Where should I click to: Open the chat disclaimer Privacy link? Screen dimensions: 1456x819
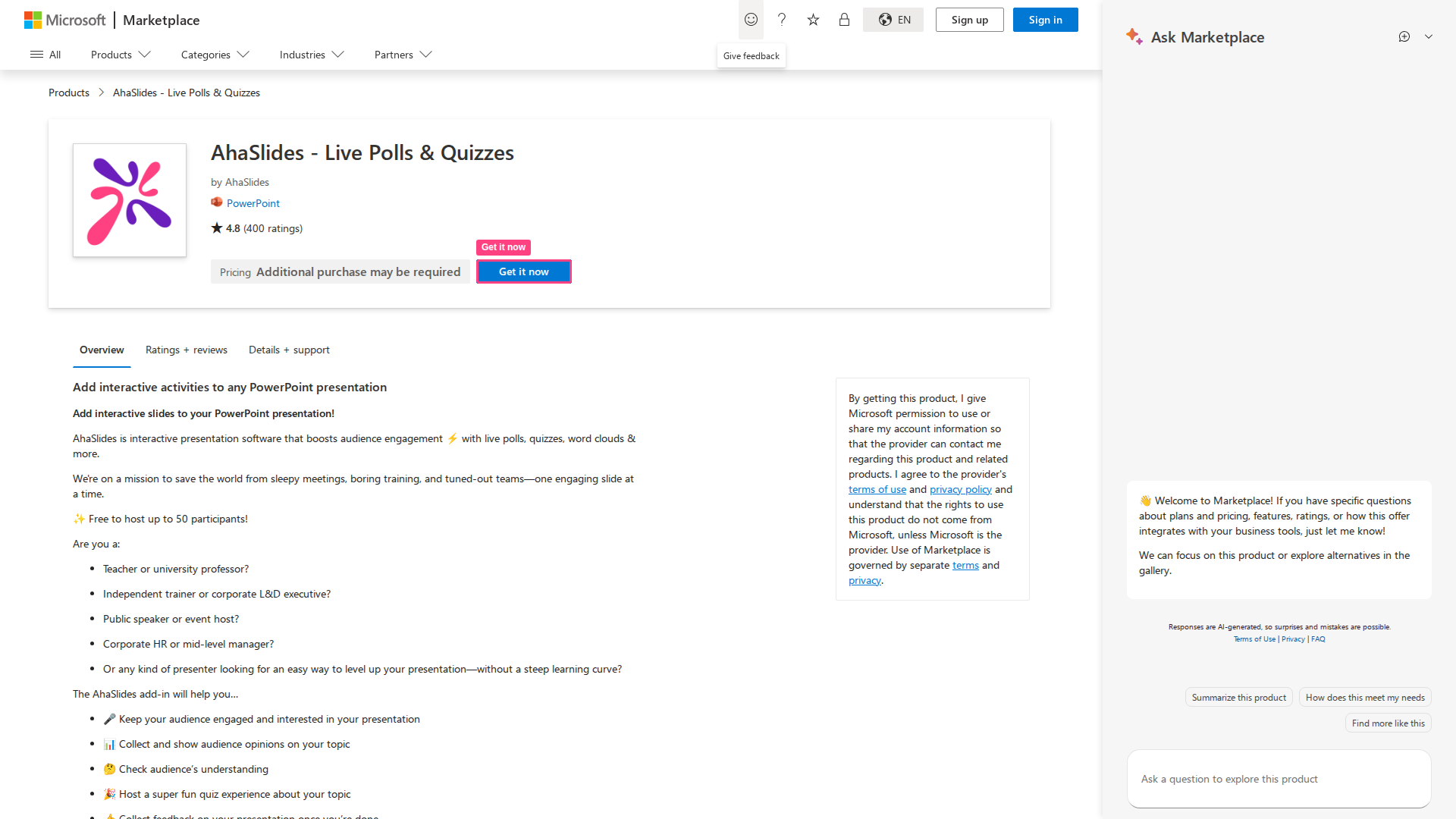click(x=1293, y=639)
